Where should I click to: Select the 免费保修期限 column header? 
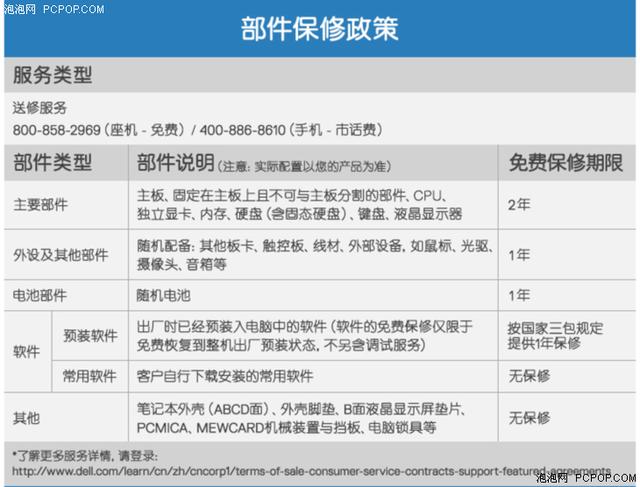[566, 163]
